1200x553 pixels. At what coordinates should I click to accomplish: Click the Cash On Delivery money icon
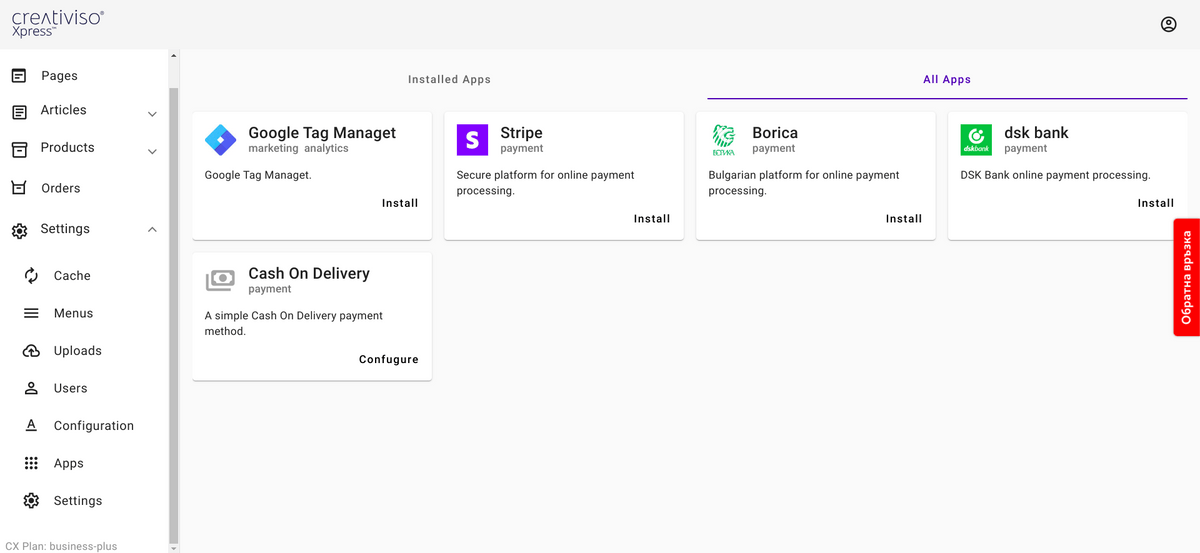coord(220,281)
